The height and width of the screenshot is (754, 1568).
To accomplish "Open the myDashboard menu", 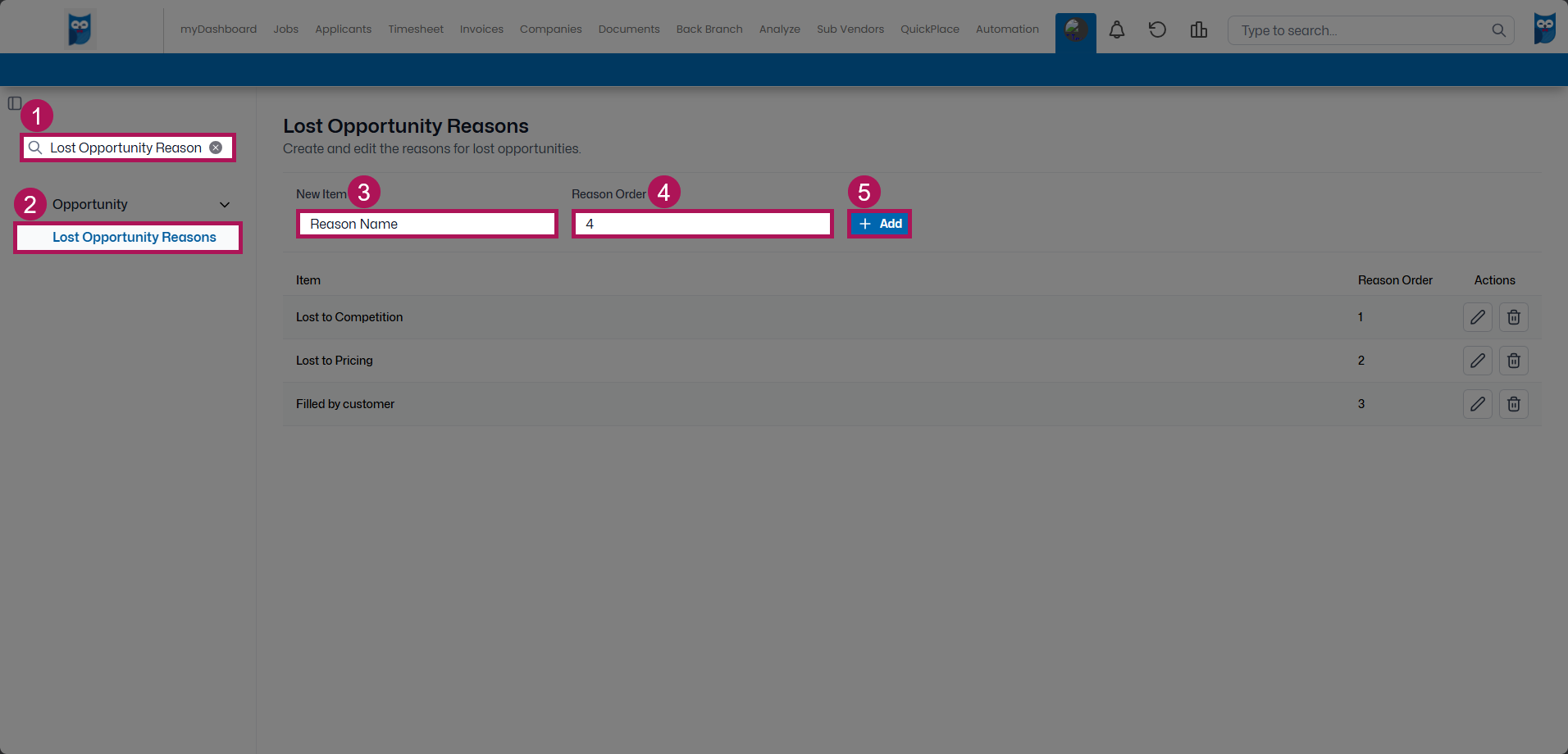I will 218,30.
